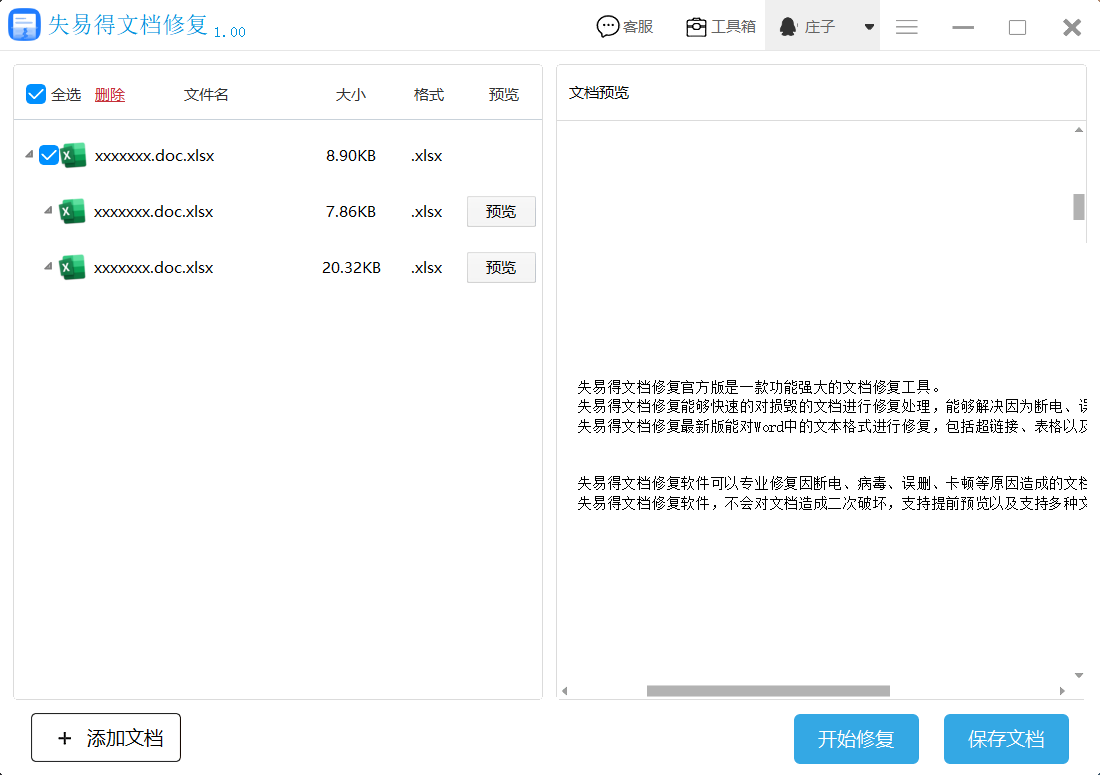1100x775 pixels.
Task: Open the hamburger menu icon in title bar
Action: pos(907,27)
